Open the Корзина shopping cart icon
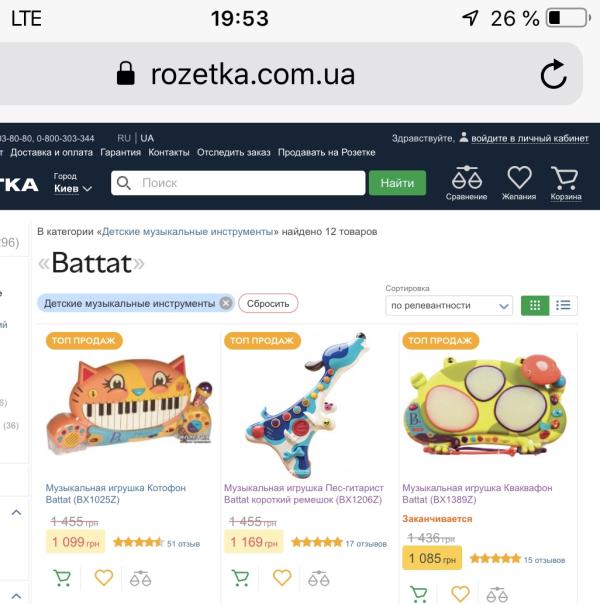The width and height of the screenshot is (600, 604). [565, 182]
